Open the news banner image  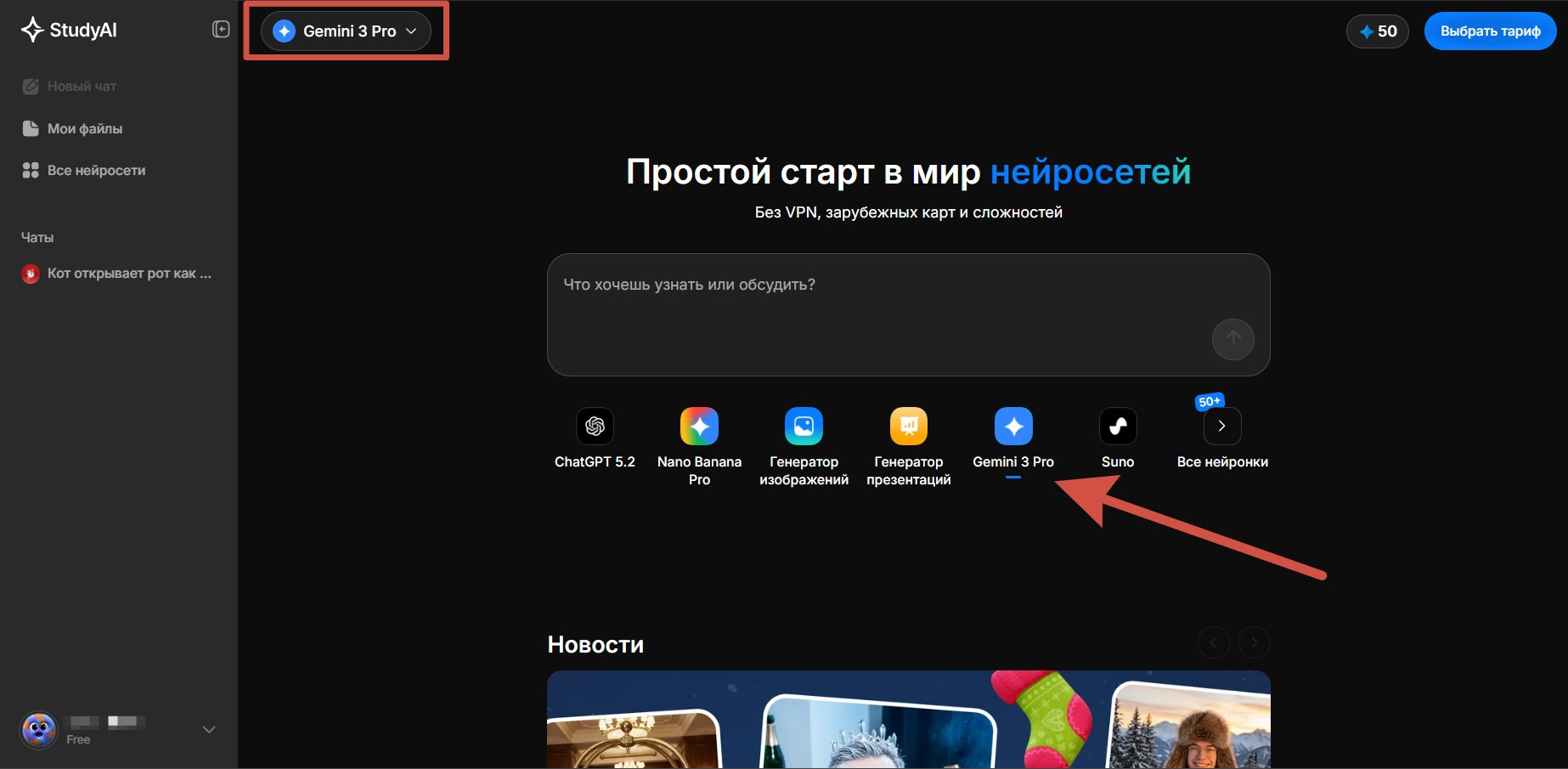pyautogui.click(x=908, y=720)
